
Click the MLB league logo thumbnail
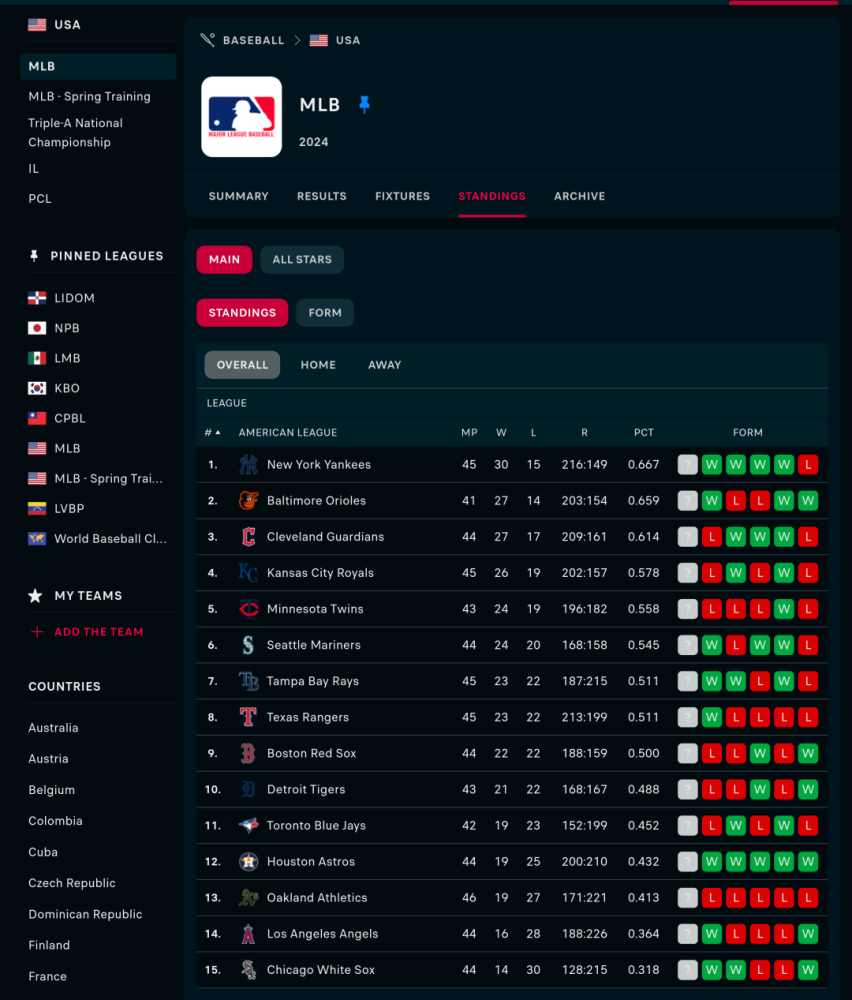[242, 117]
